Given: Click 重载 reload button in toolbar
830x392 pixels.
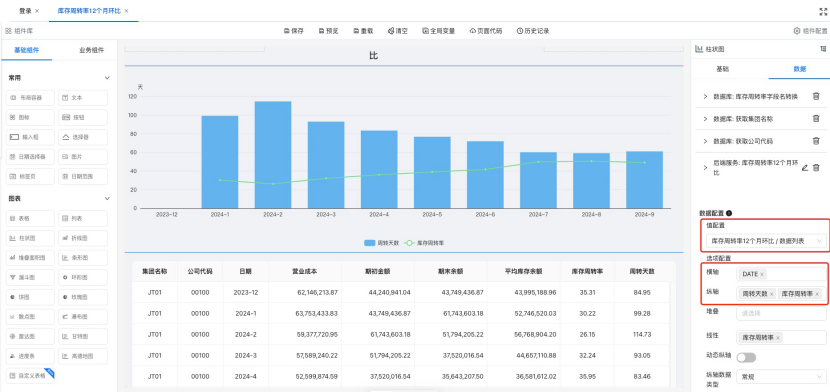Looking at the screenshot, I should pyautogui.click(x=363, y=31).
